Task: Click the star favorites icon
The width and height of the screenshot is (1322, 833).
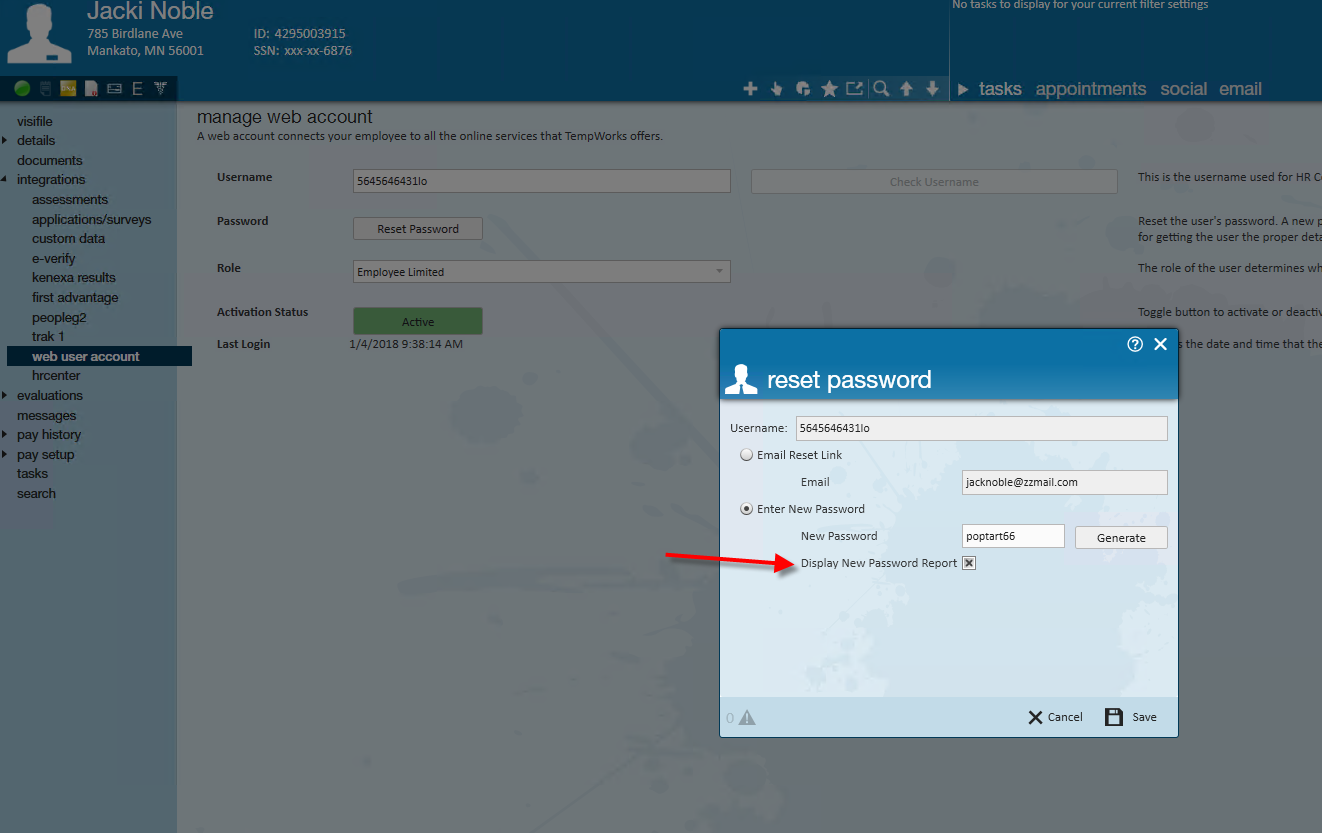Action: coord(829,89)
